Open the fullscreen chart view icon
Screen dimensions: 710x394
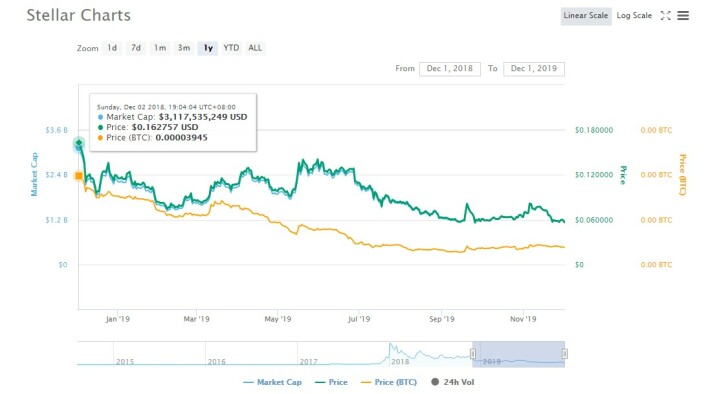665,16
